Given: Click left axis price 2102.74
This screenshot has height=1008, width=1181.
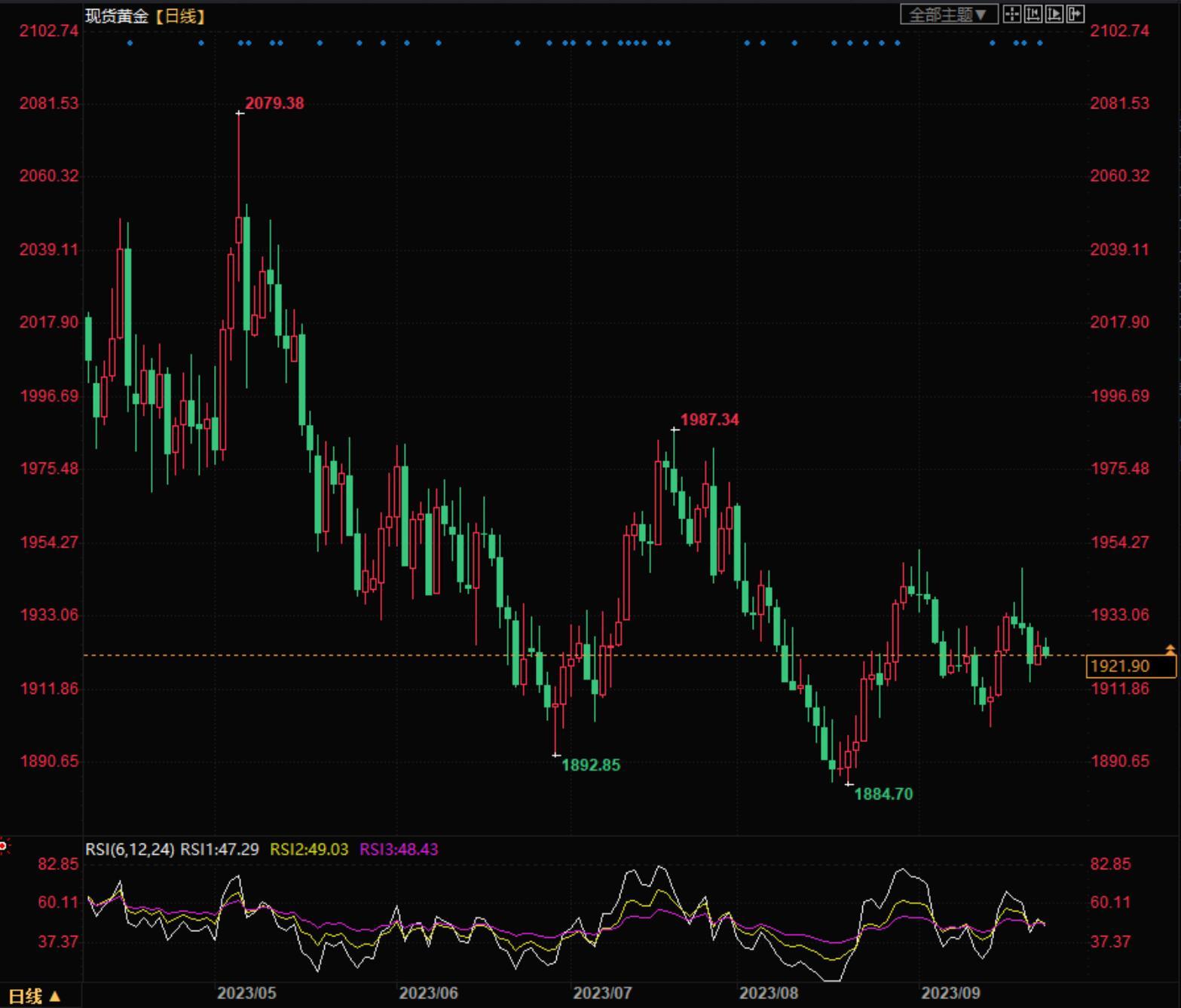Looking at the screenshot, I should pyautogui.click(x=49, y=31).
